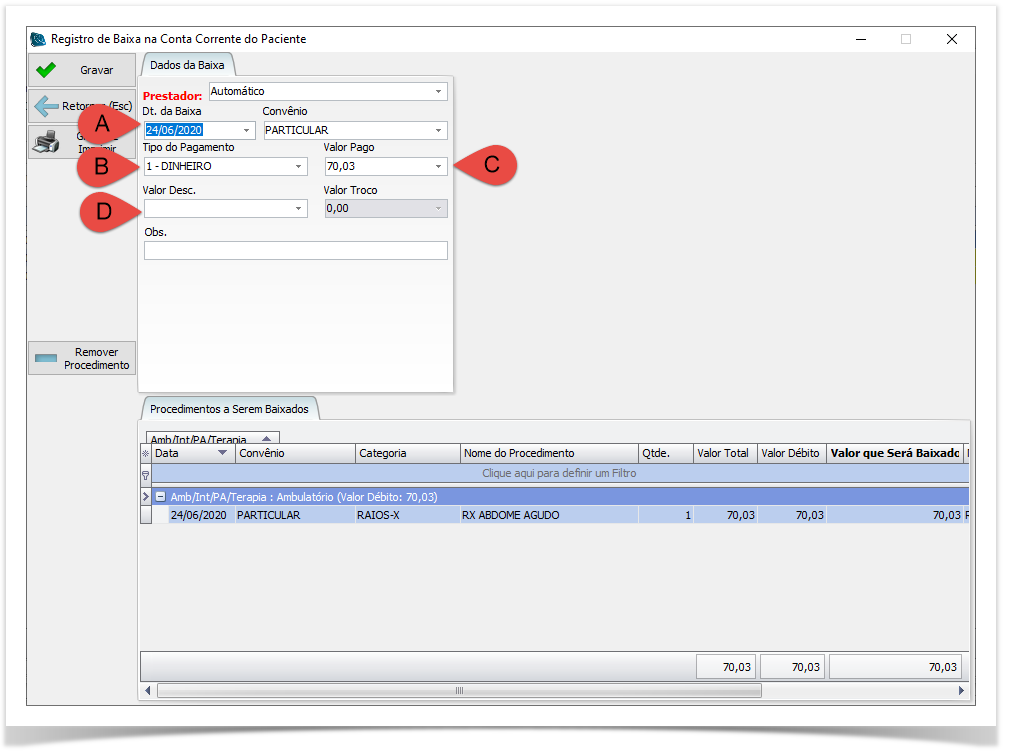Open the Dt. da Baixa date picker
The width and height of the screenshot is (1010, 755).
coord(246,130)
